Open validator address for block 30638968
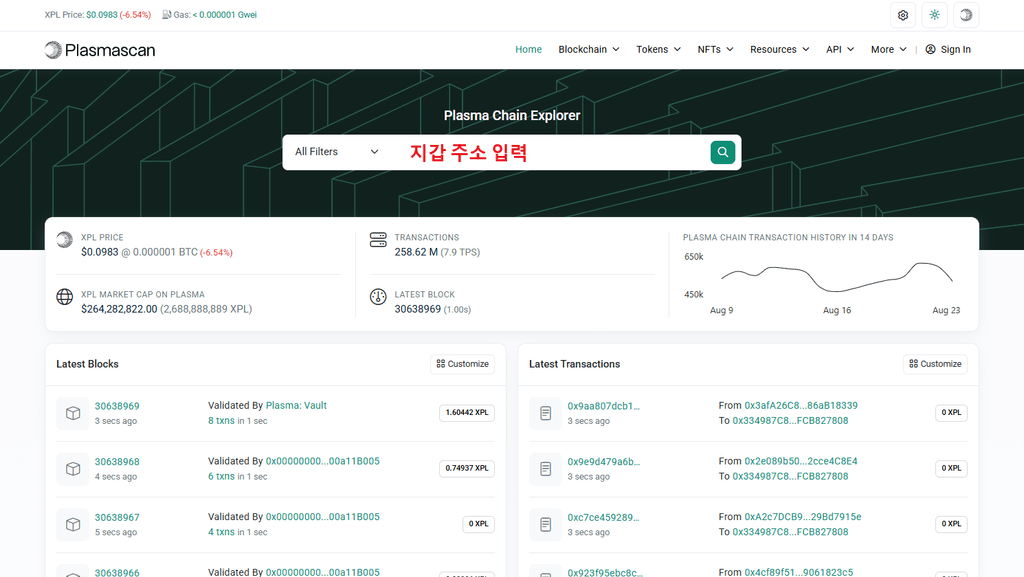 (x=323, y=461)
